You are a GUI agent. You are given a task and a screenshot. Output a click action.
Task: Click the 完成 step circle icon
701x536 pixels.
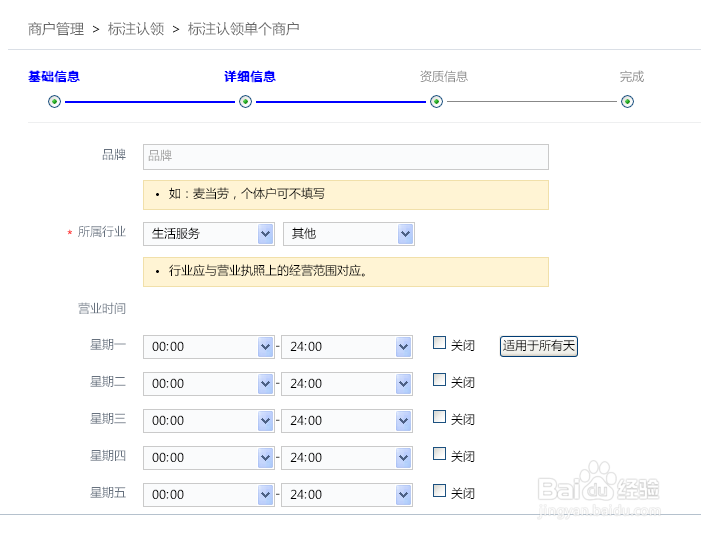coord(627,101)
